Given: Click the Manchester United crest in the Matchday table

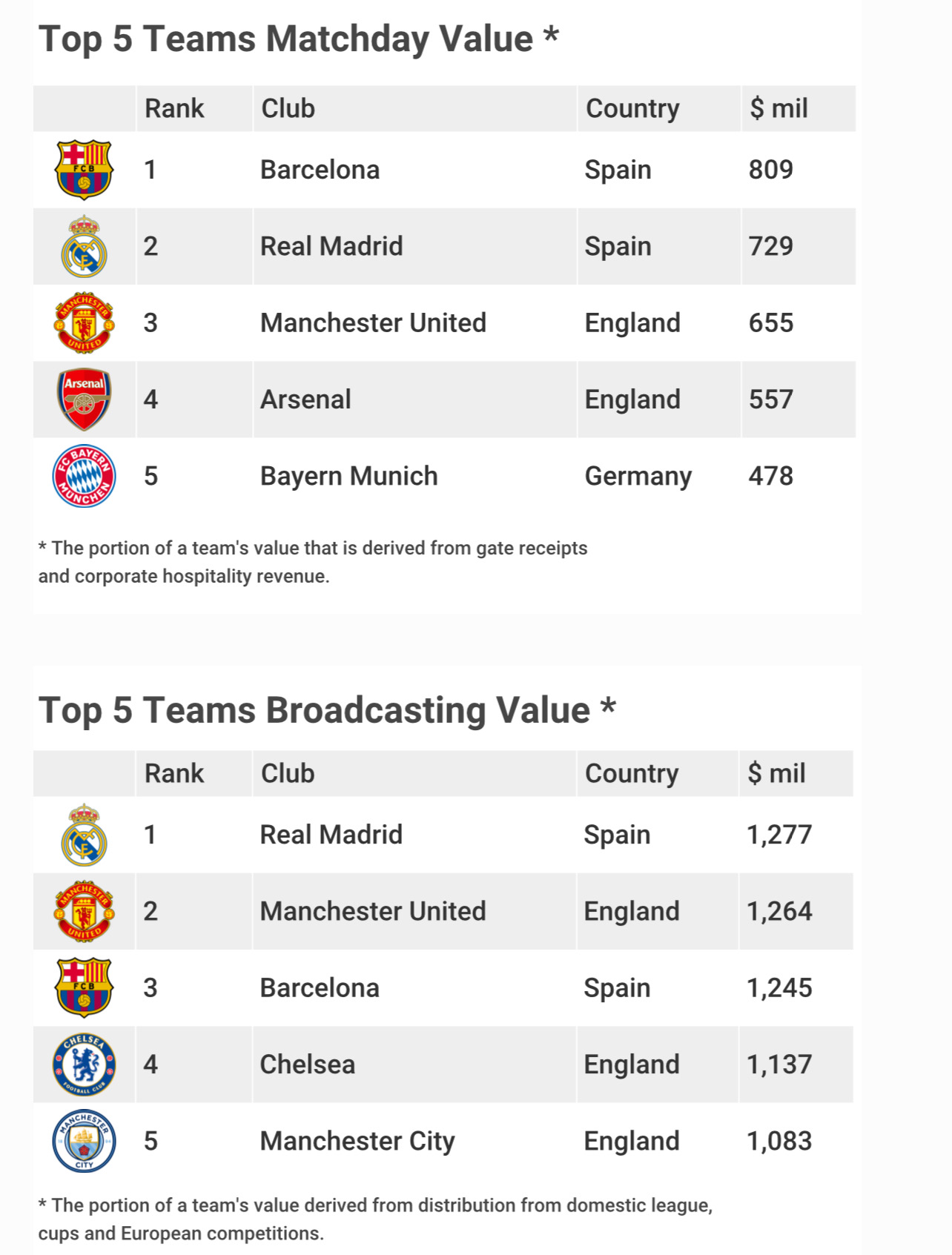Looking at the screenshot, I should pyautogui.click(x=84, y=323).
